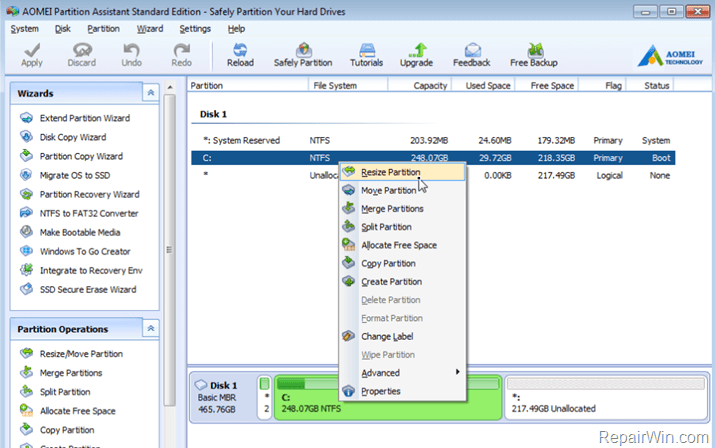Choose Create Partition in context menu
This screenshot has height=448, width=715.
click(x=403, y=281)
